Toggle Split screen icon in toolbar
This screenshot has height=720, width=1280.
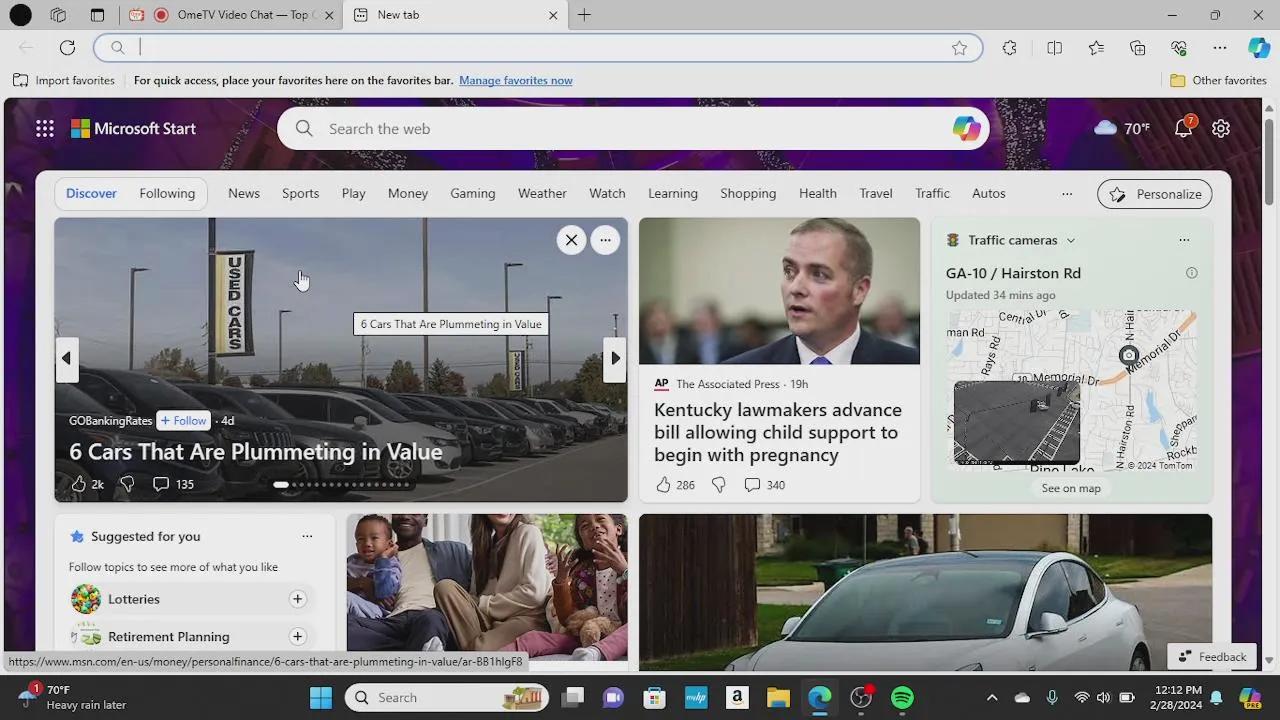[x=1054, y=47]
